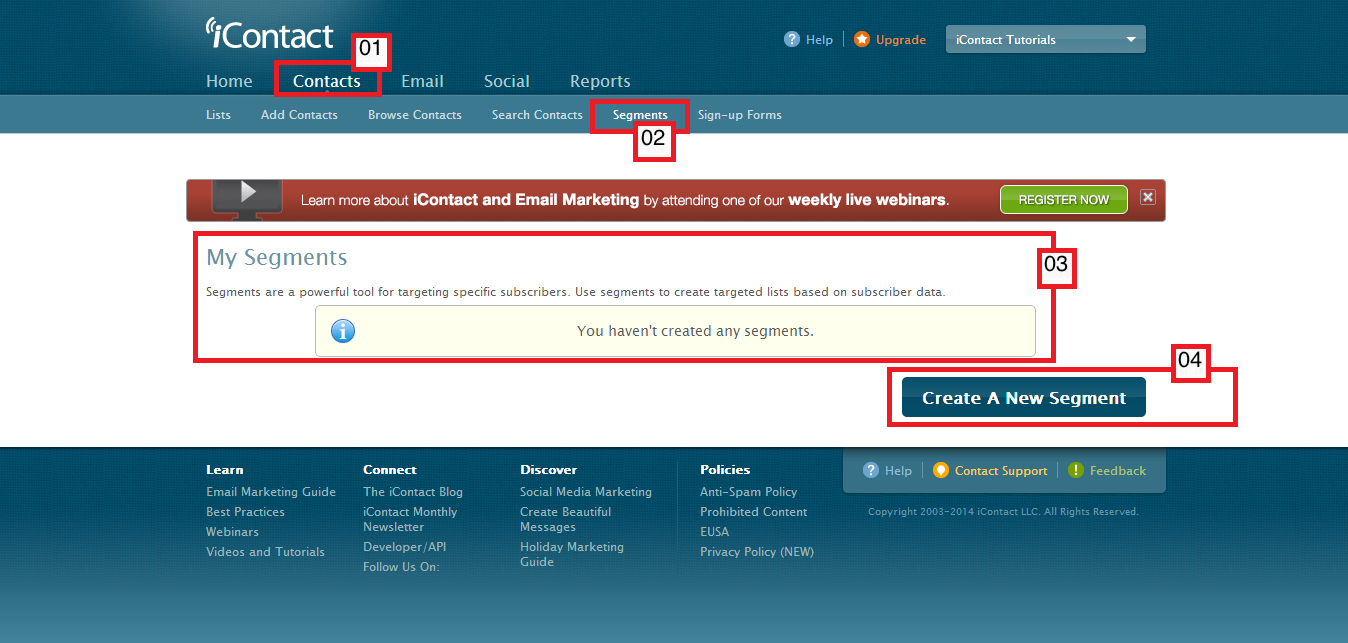Go to the Lists submenu
Screen dimensions: 1348x643
[218, 115]
